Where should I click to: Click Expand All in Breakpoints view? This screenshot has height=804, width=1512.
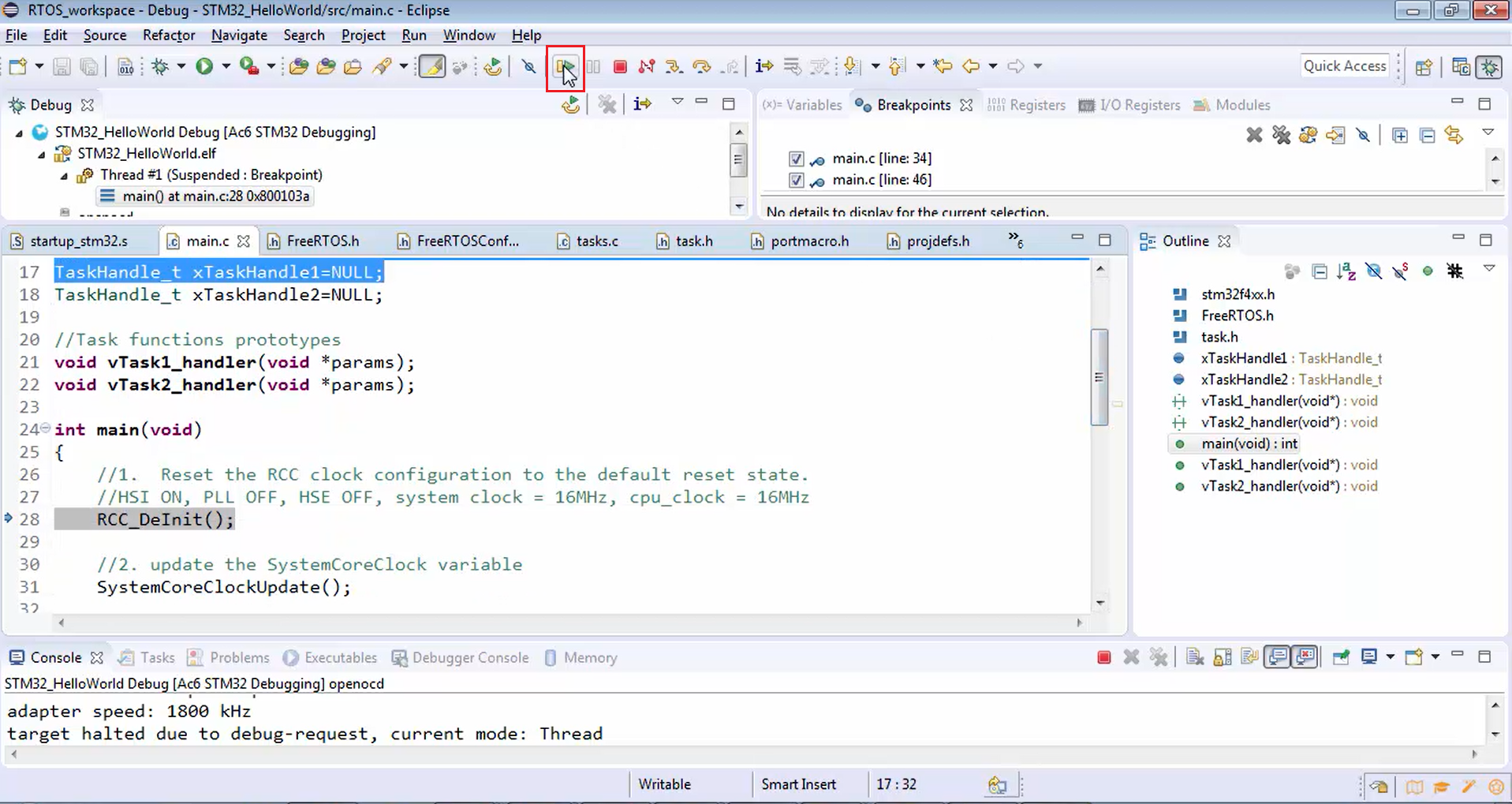1400,136
